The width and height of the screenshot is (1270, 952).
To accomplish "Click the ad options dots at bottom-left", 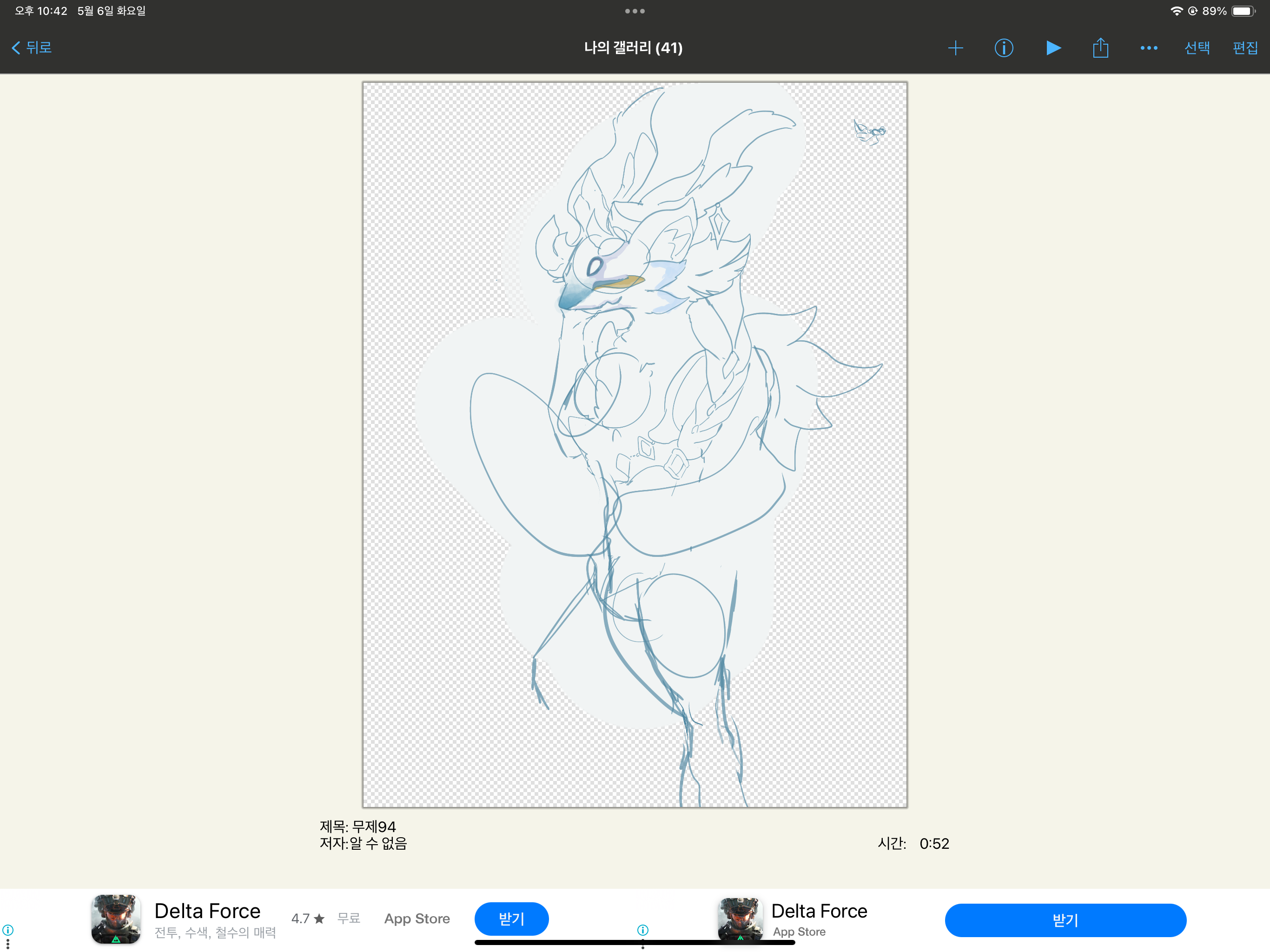I will coord(7,943).
